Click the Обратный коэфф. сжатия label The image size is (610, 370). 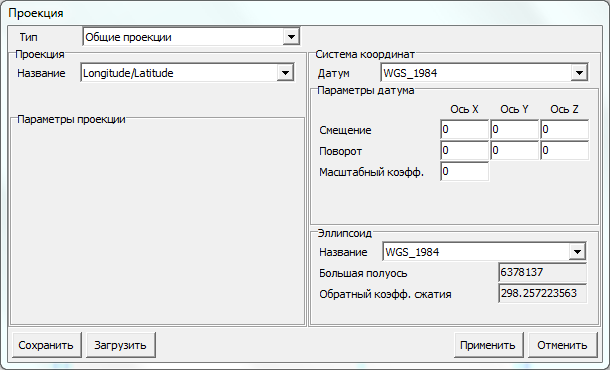click(385, 295)
